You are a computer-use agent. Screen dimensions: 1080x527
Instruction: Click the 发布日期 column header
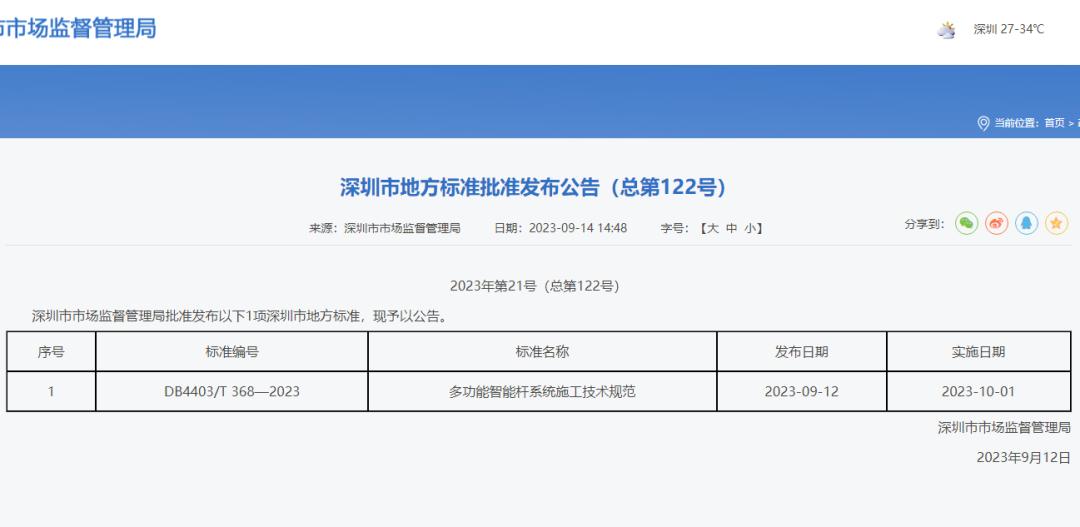coord(801,352)
